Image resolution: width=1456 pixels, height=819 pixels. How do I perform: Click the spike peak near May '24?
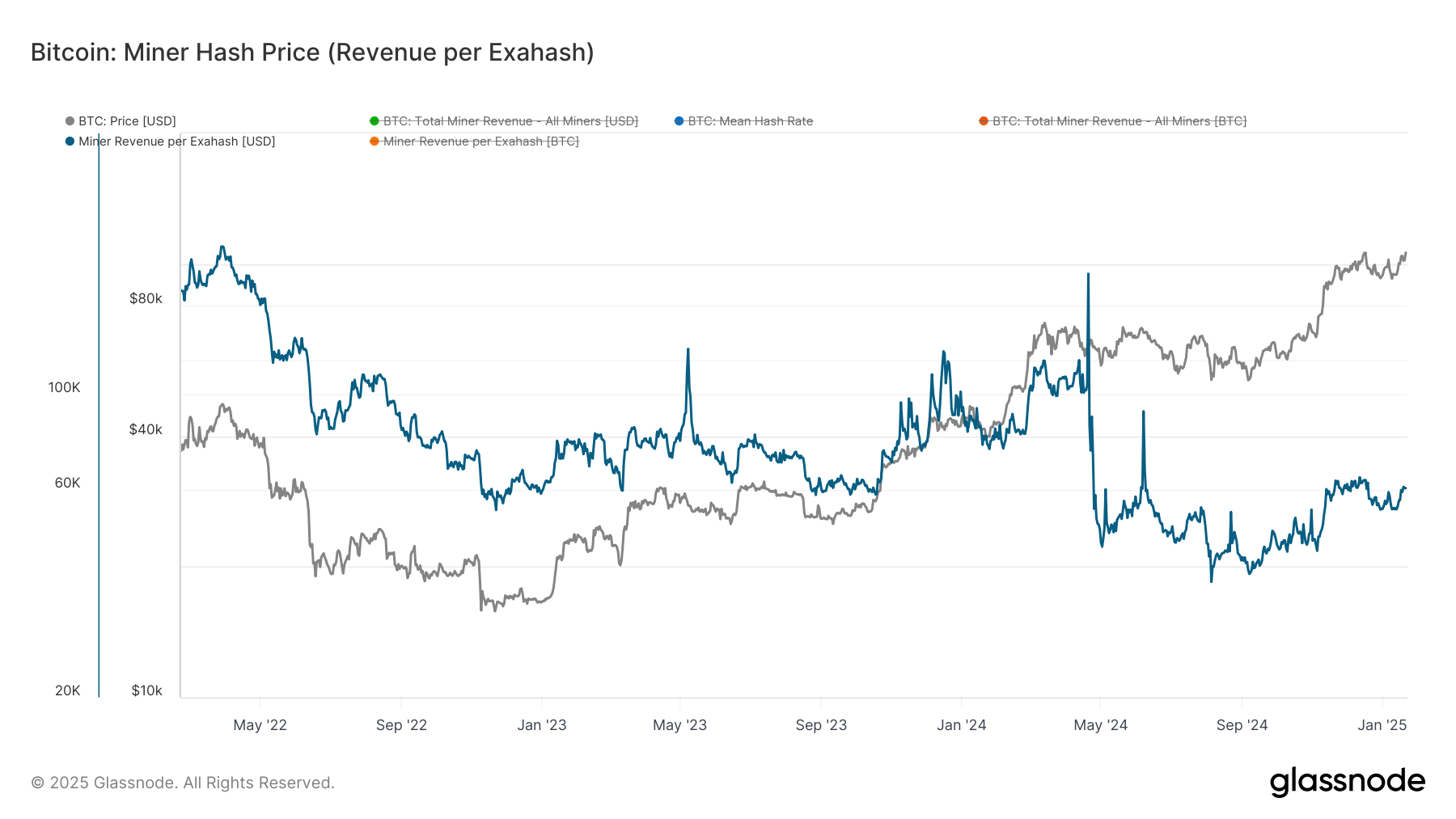point(1087,277)
